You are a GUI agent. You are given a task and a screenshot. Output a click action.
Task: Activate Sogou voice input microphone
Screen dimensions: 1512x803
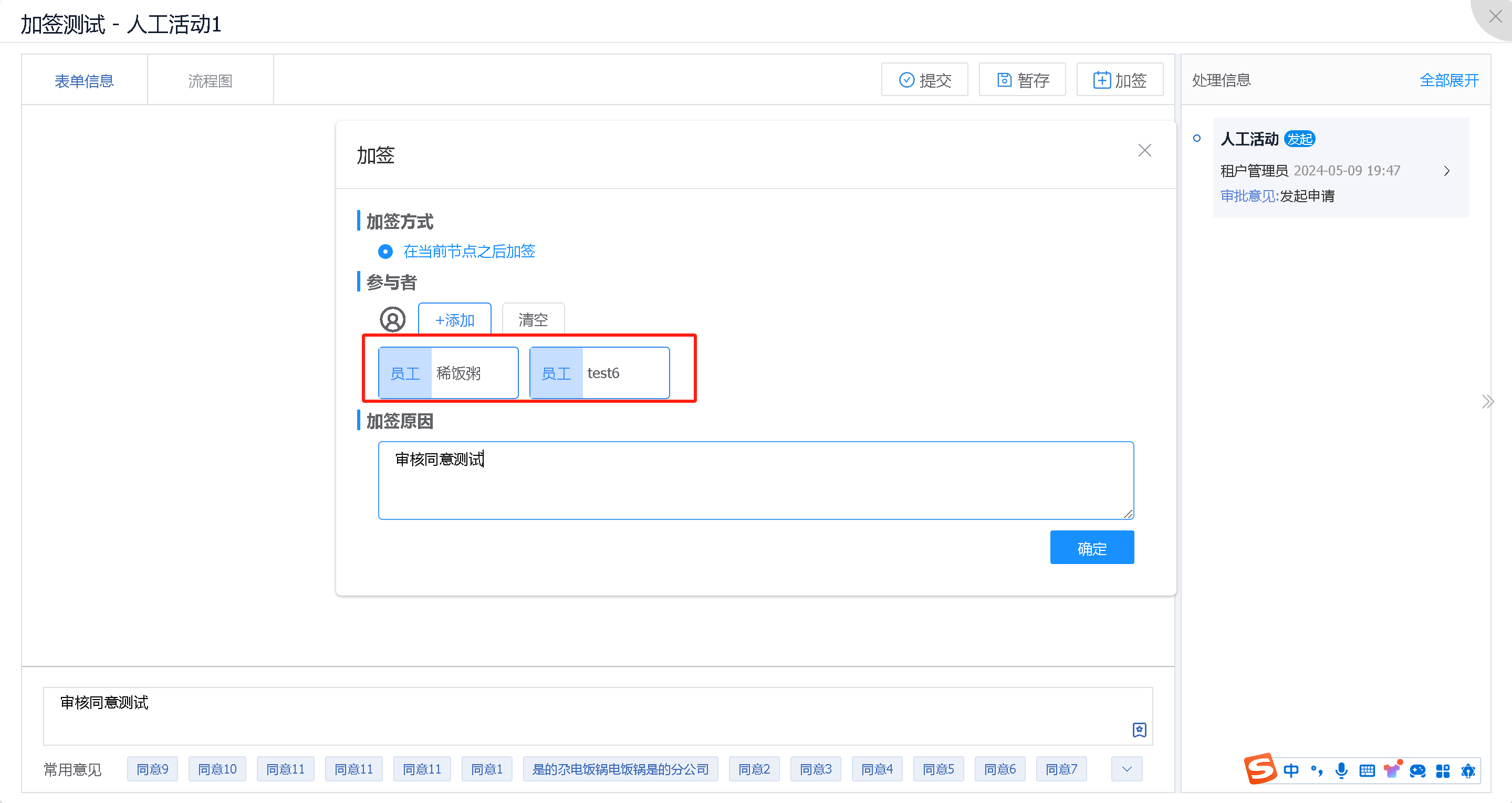(1341, 770)
